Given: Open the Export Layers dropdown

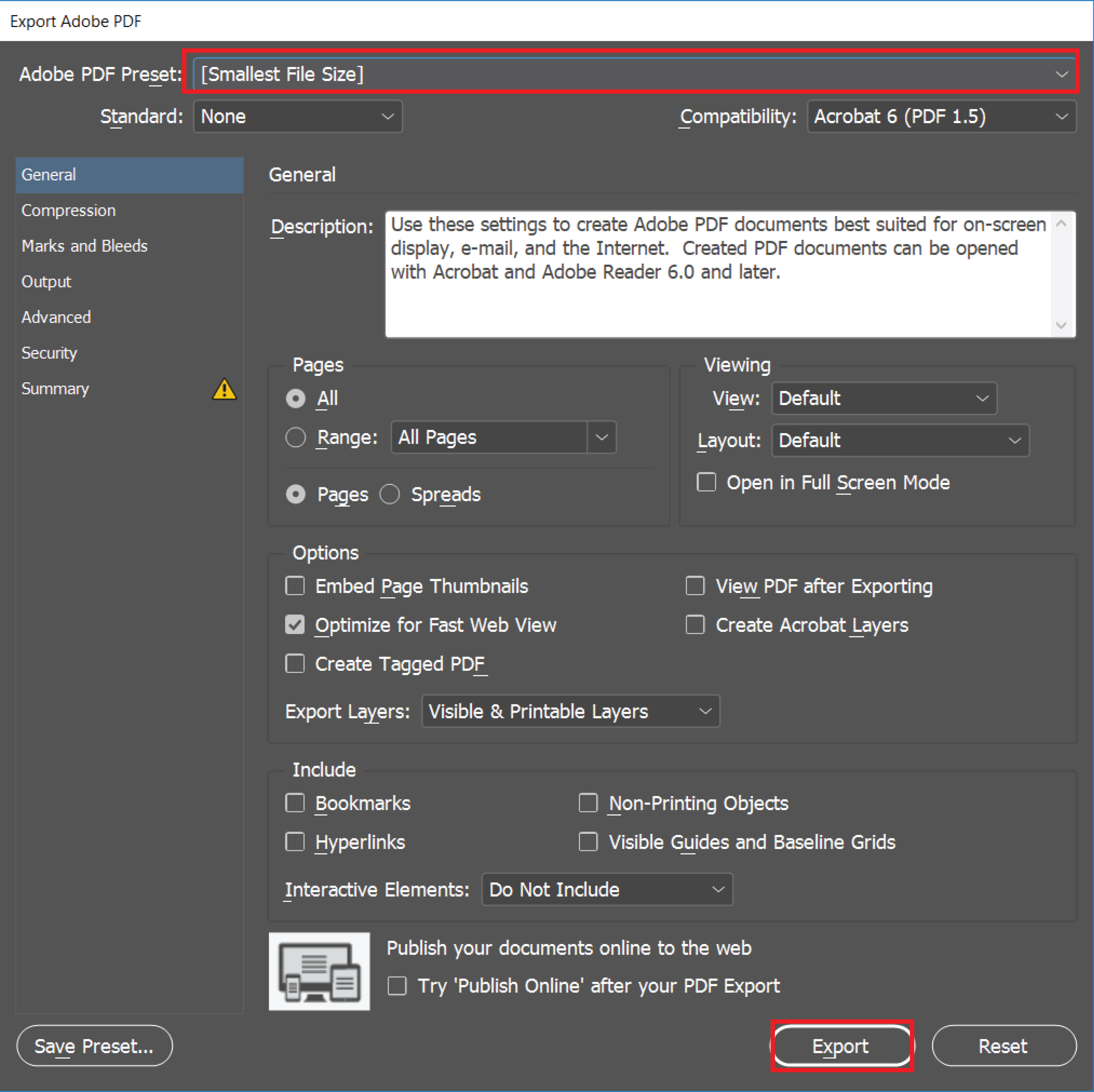Looking at the screenshot, I should (570, 711).
